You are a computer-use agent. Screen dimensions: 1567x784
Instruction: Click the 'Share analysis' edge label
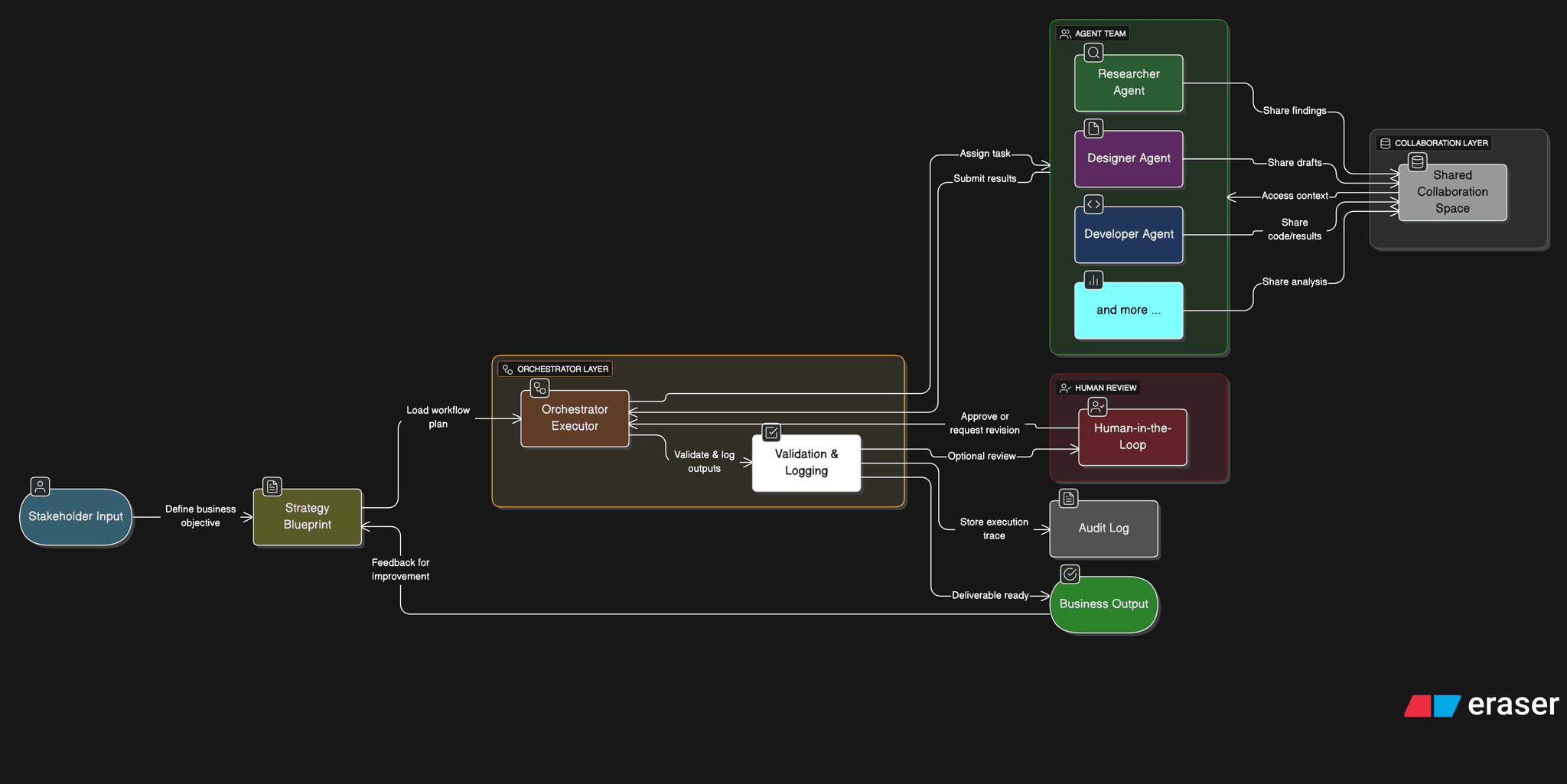(1294, 281)
